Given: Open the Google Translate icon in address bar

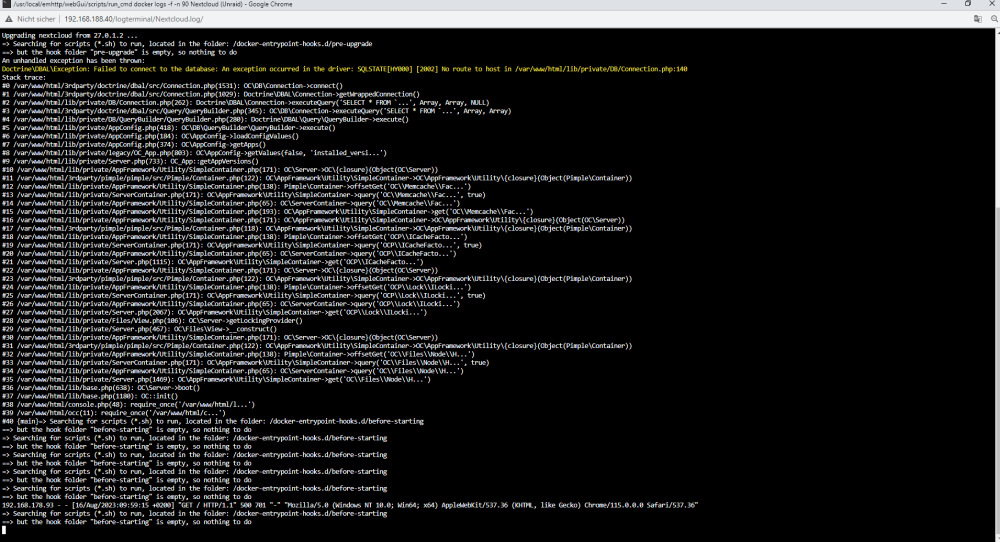Looking at the screenshot, I should 978,19.
